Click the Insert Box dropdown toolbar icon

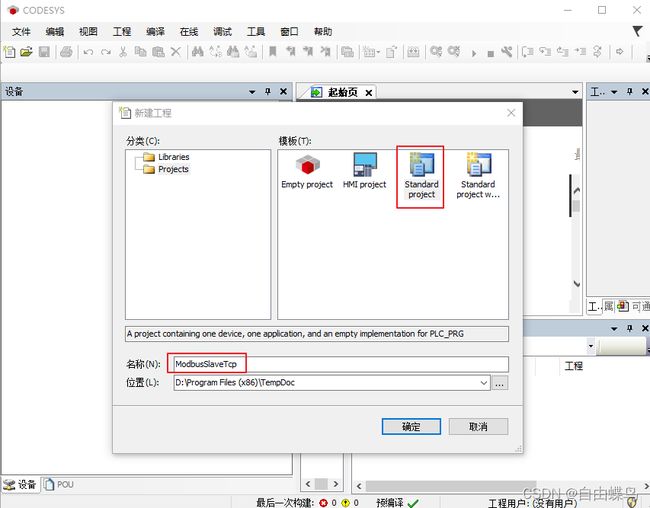[371, 52]
